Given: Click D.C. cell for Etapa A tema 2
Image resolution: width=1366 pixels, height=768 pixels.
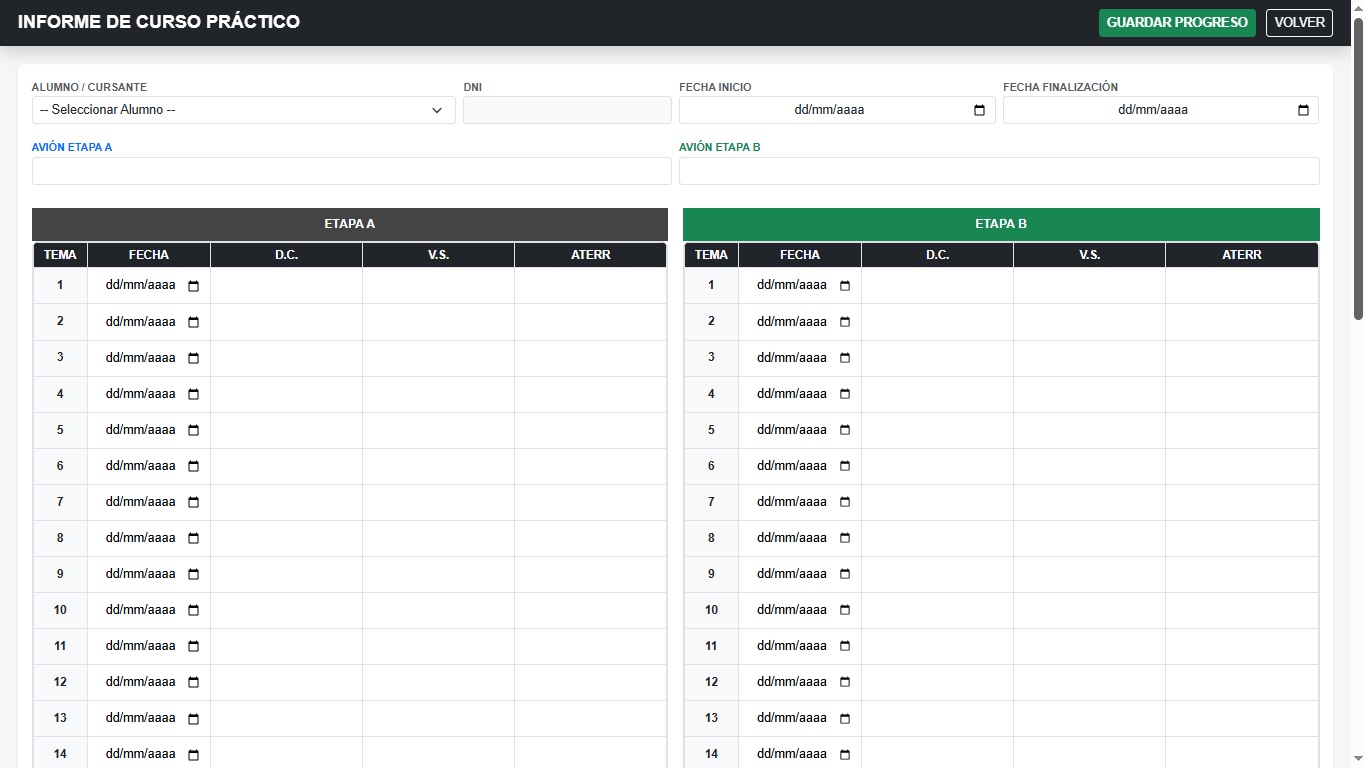Looking at the screenshot, I should [286, 322].
